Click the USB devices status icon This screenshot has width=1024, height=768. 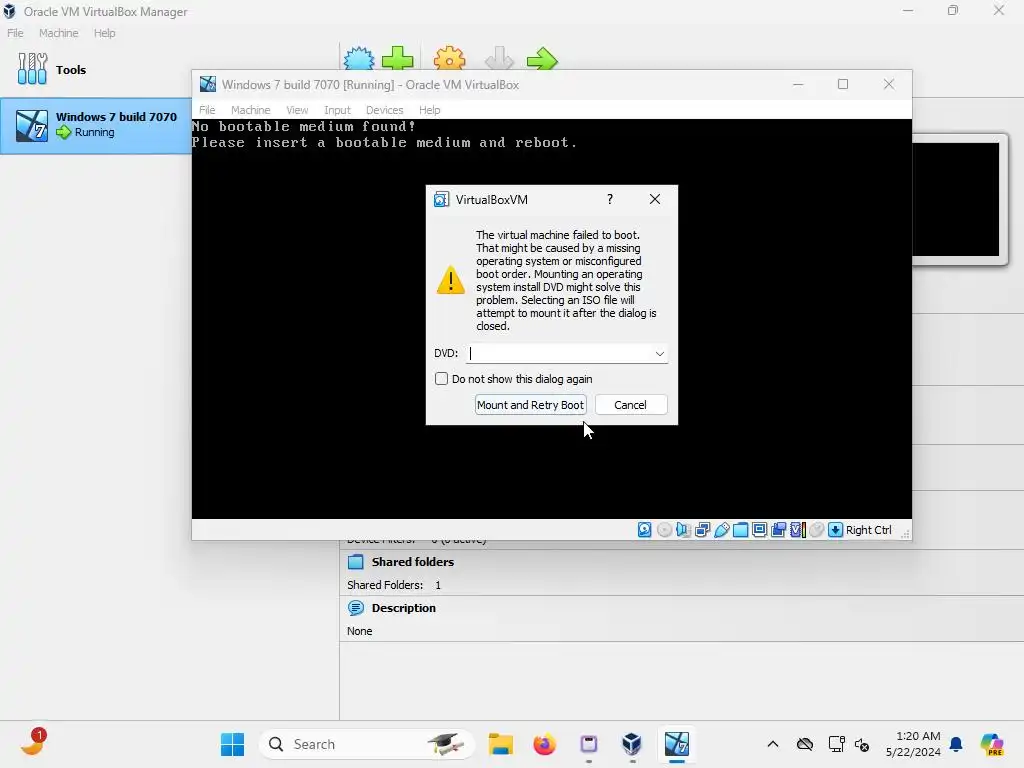722,530
